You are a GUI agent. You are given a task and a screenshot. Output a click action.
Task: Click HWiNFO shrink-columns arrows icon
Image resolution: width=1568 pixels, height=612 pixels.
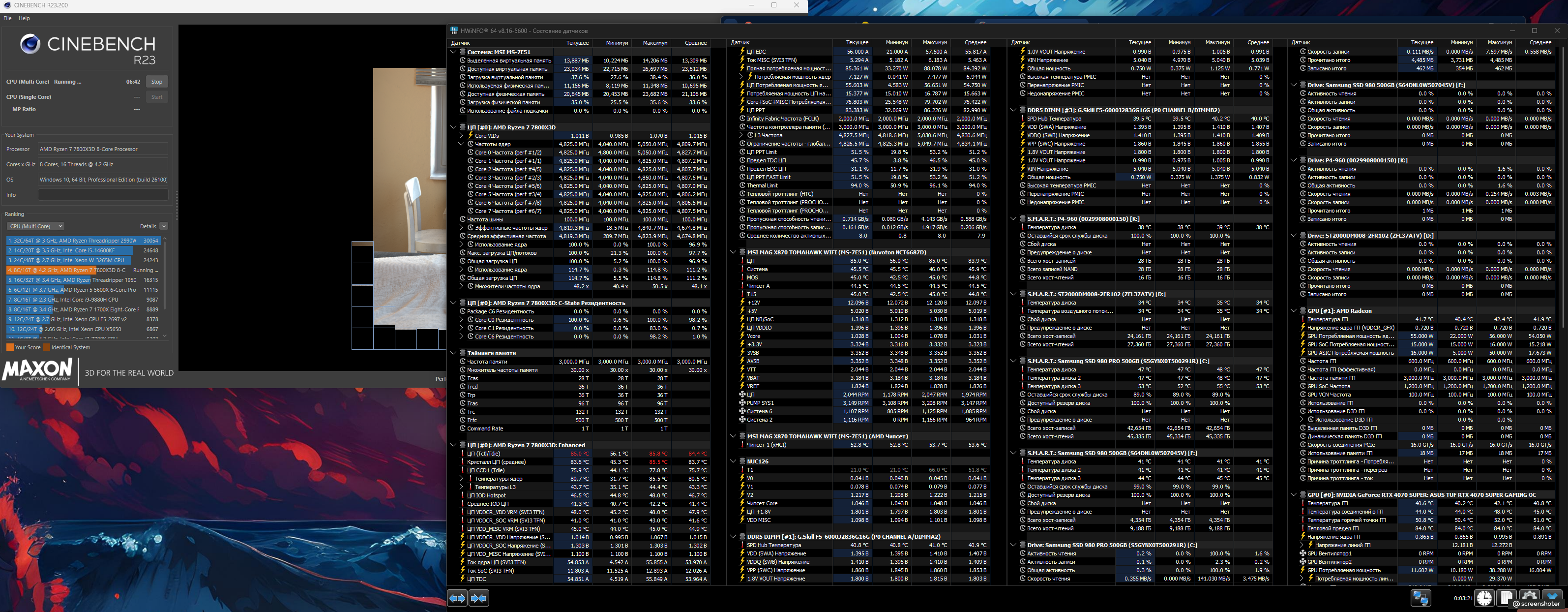point(479,598)
